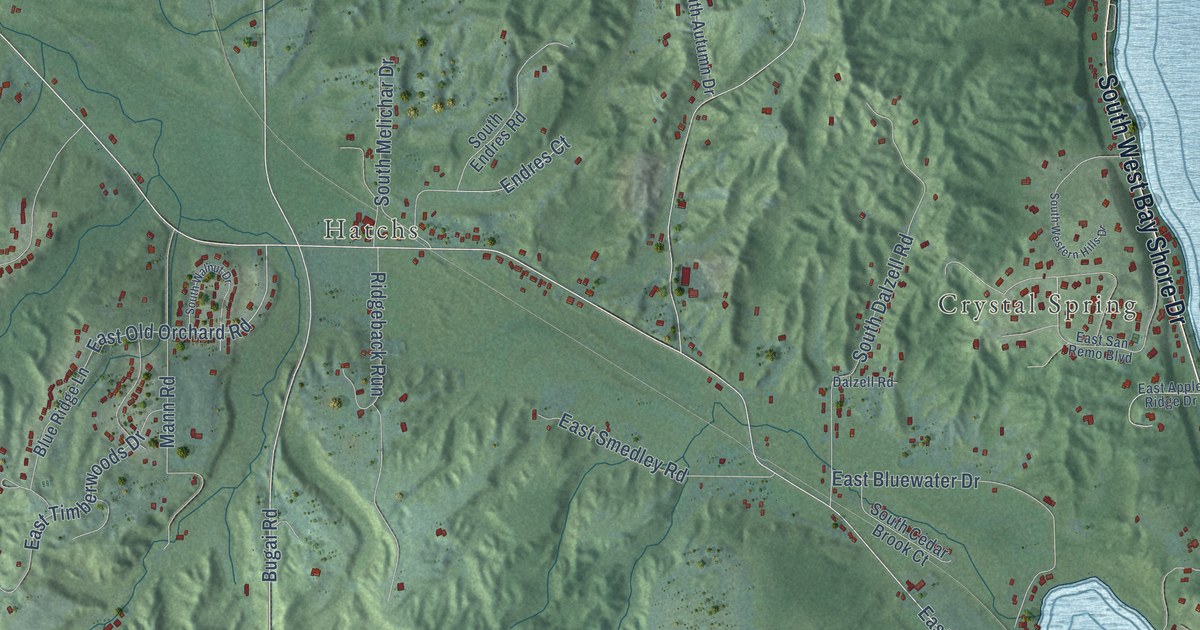Viewport: 1200px width, 630px height.
Task: Select the Bugai Rd label
Action: [269, 546]
